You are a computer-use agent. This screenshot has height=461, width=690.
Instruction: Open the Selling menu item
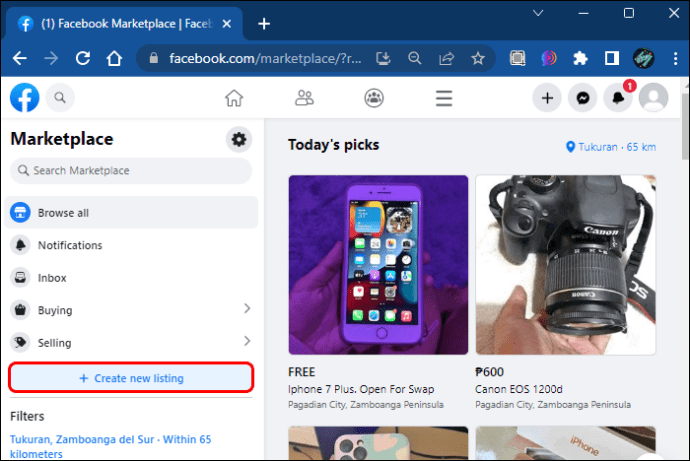click(131, 343)
